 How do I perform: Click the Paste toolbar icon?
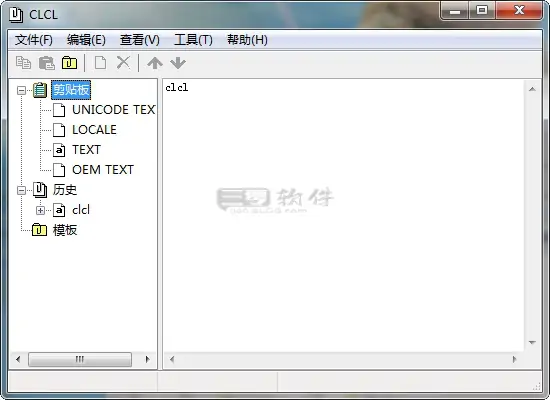pyautogui.click(x=47, y=63)
